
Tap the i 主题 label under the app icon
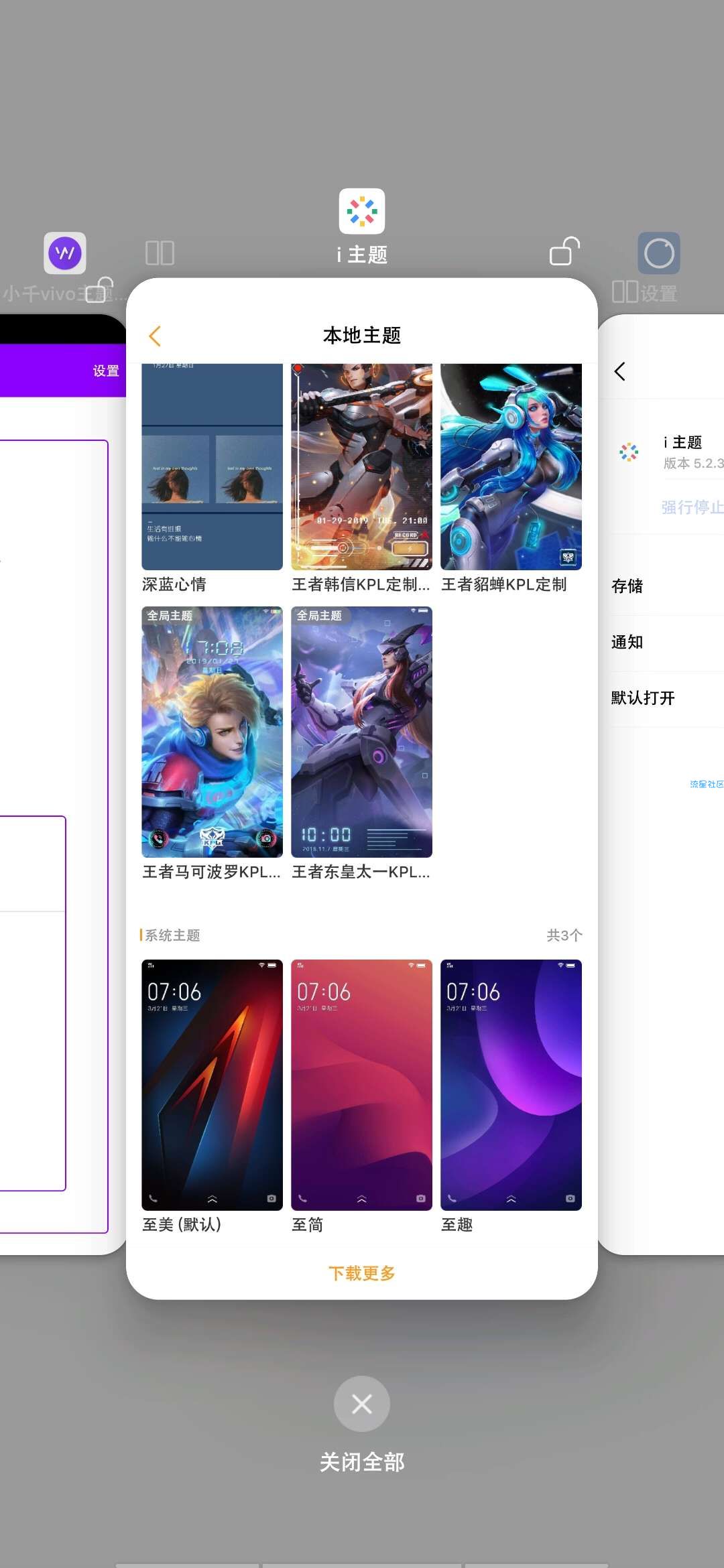point(362,255)
